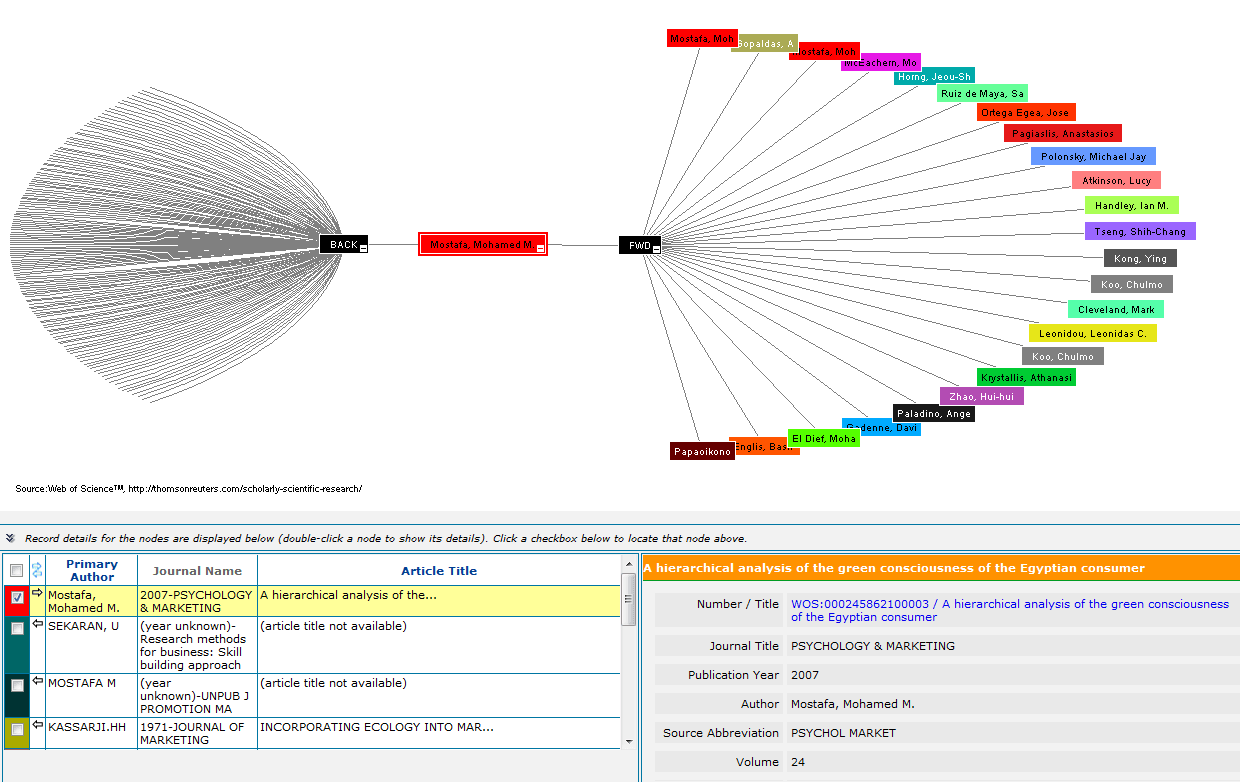Sort by the Primary Author column header
The width and height of the screenshot is (1240, 782).
[92, 570]
